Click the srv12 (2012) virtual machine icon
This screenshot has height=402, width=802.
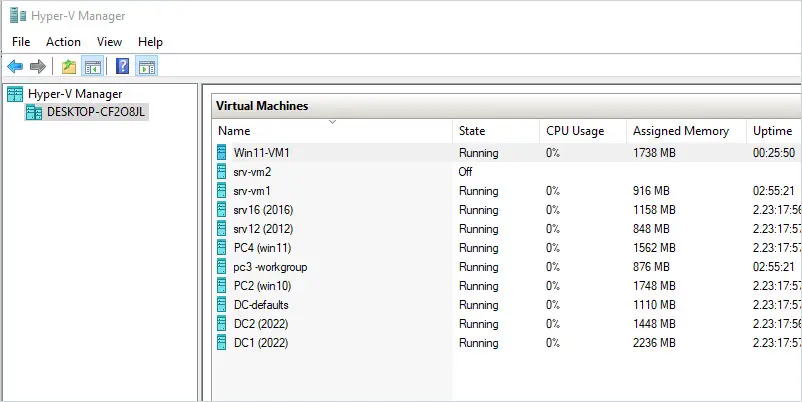(x=221, y=228)
